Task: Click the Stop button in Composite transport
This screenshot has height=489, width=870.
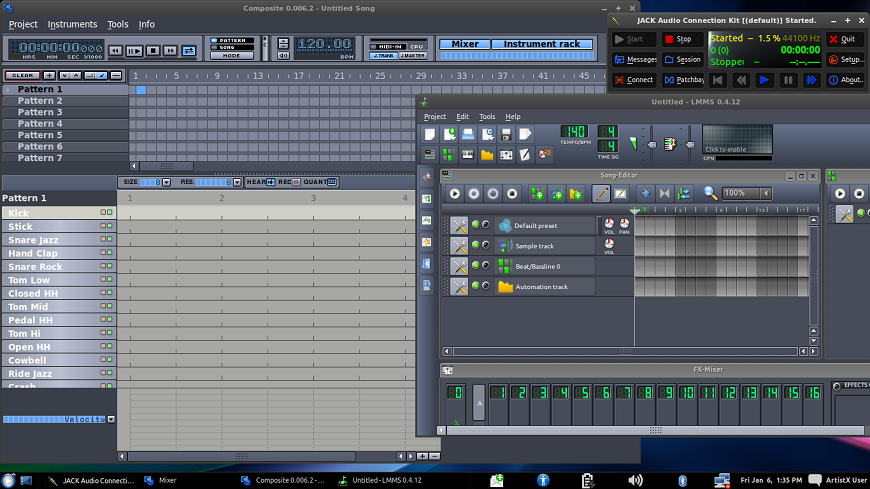Action: coord(153,50)
